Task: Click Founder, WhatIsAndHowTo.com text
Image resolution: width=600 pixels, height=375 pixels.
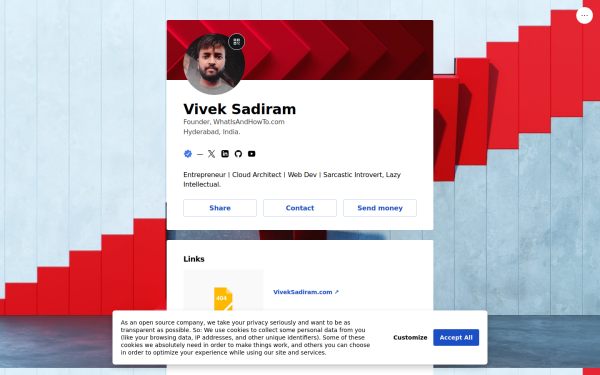Action: tap(234, 122)
